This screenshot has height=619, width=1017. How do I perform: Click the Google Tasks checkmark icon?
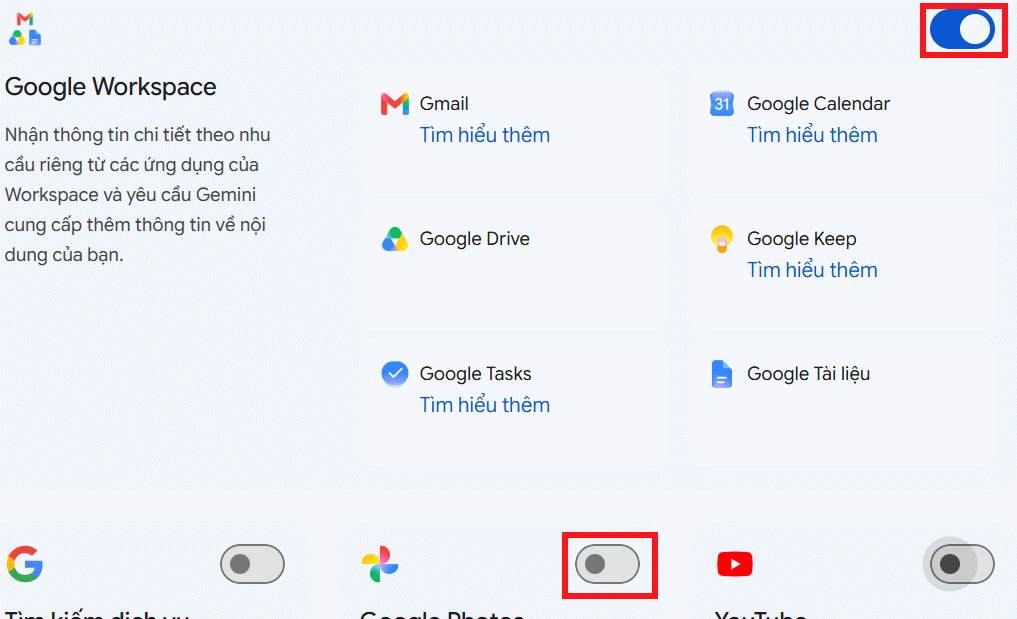tap(394, 374)
